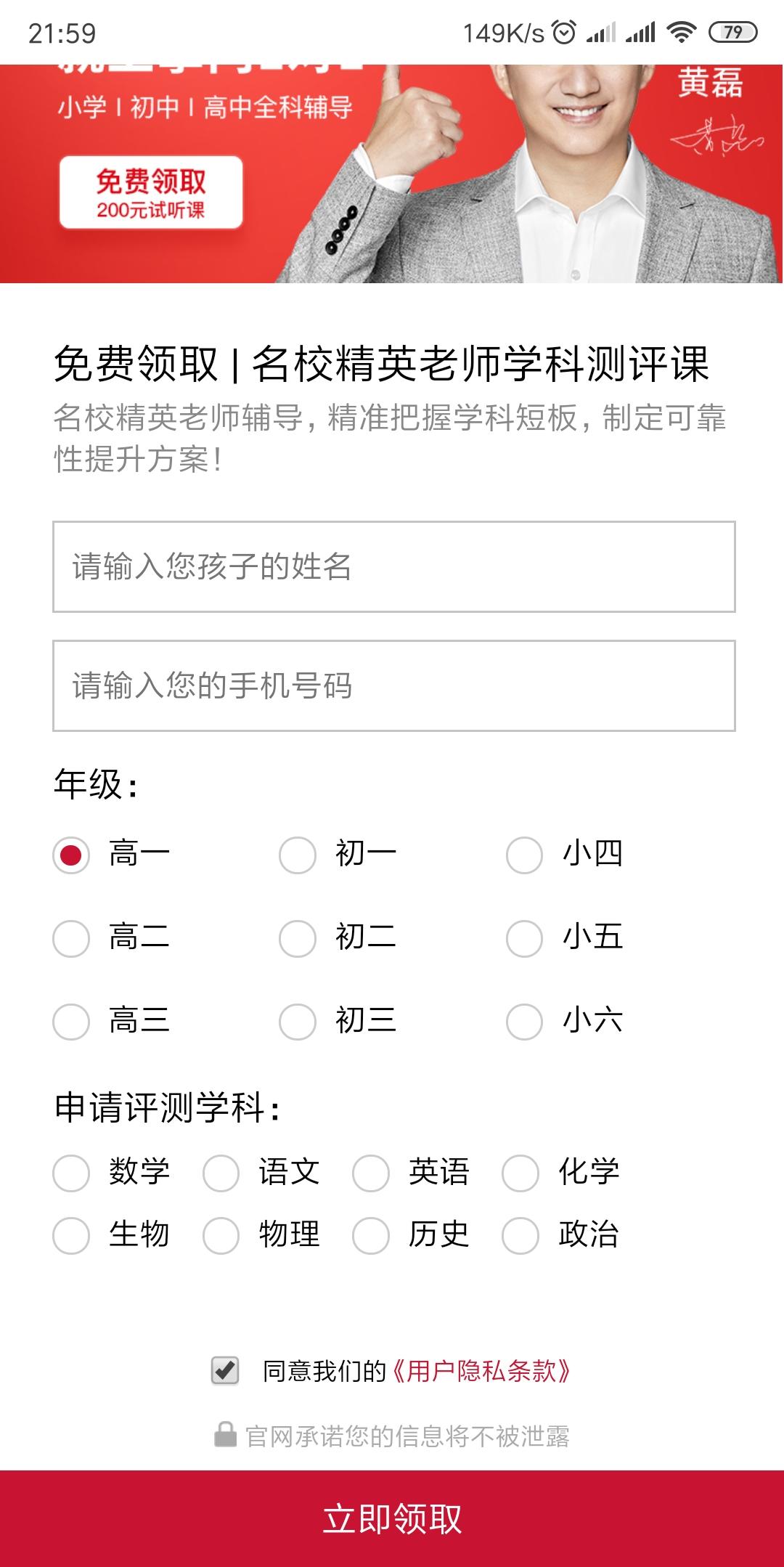Tap the alarm clock status icon
This screenshot has width=784, height=1567.
pos(564,32)
